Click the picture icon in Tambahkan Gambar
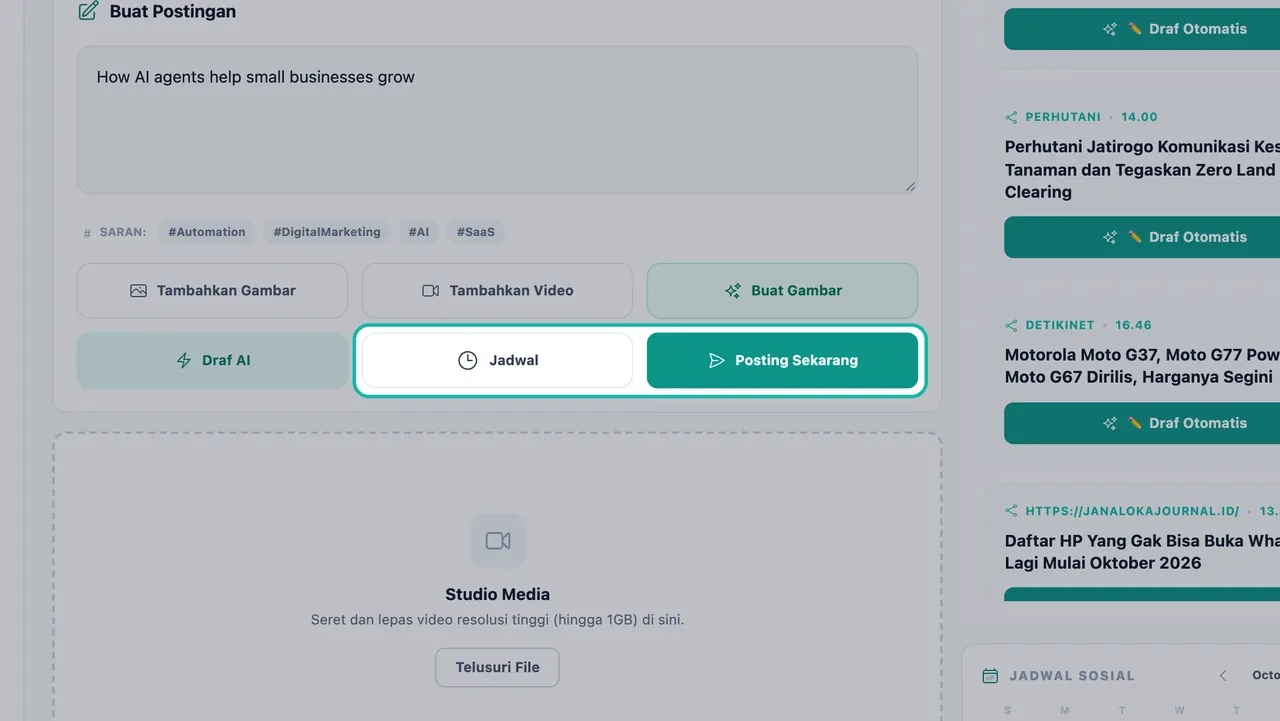 [x=138, y=291]
